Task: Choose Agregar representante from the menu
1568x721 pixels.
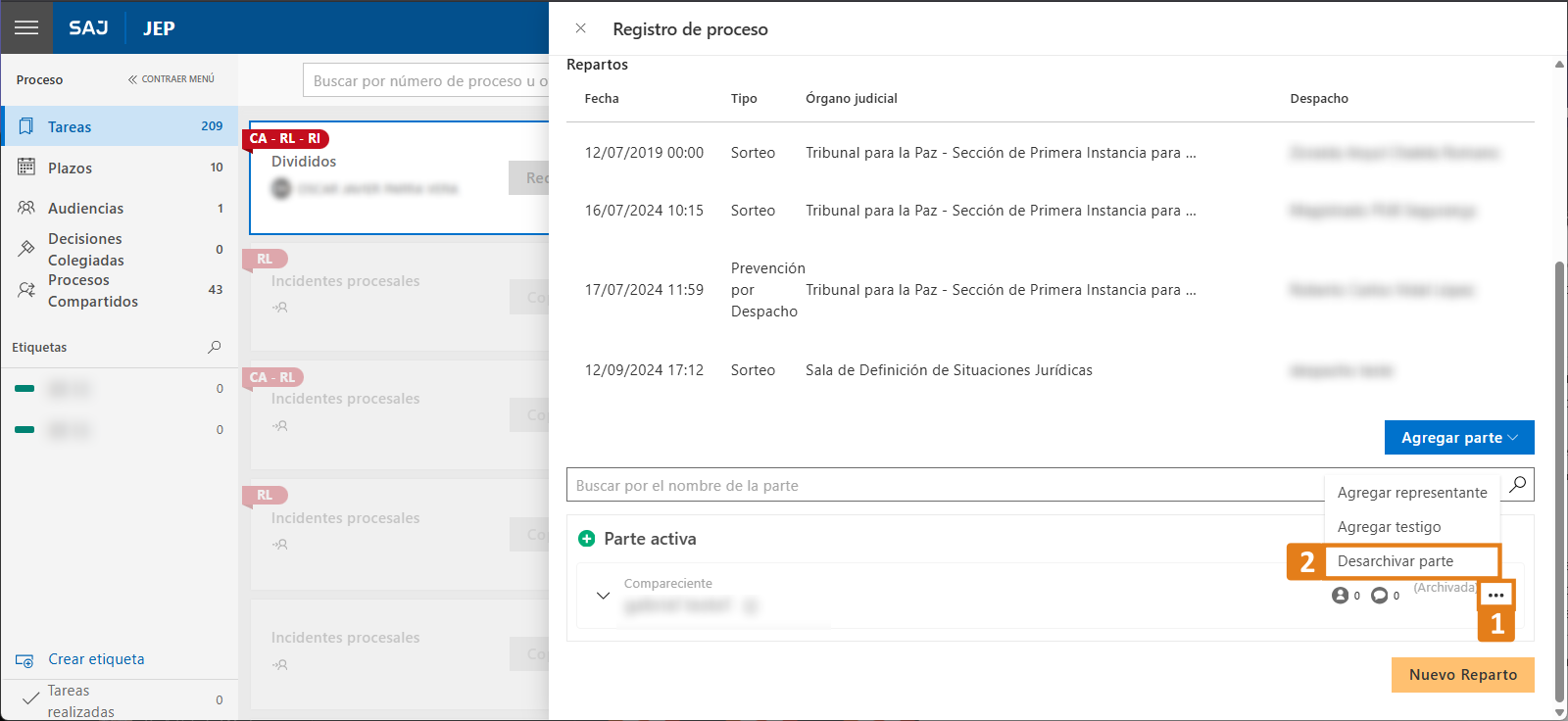Action: point(1412,493)
